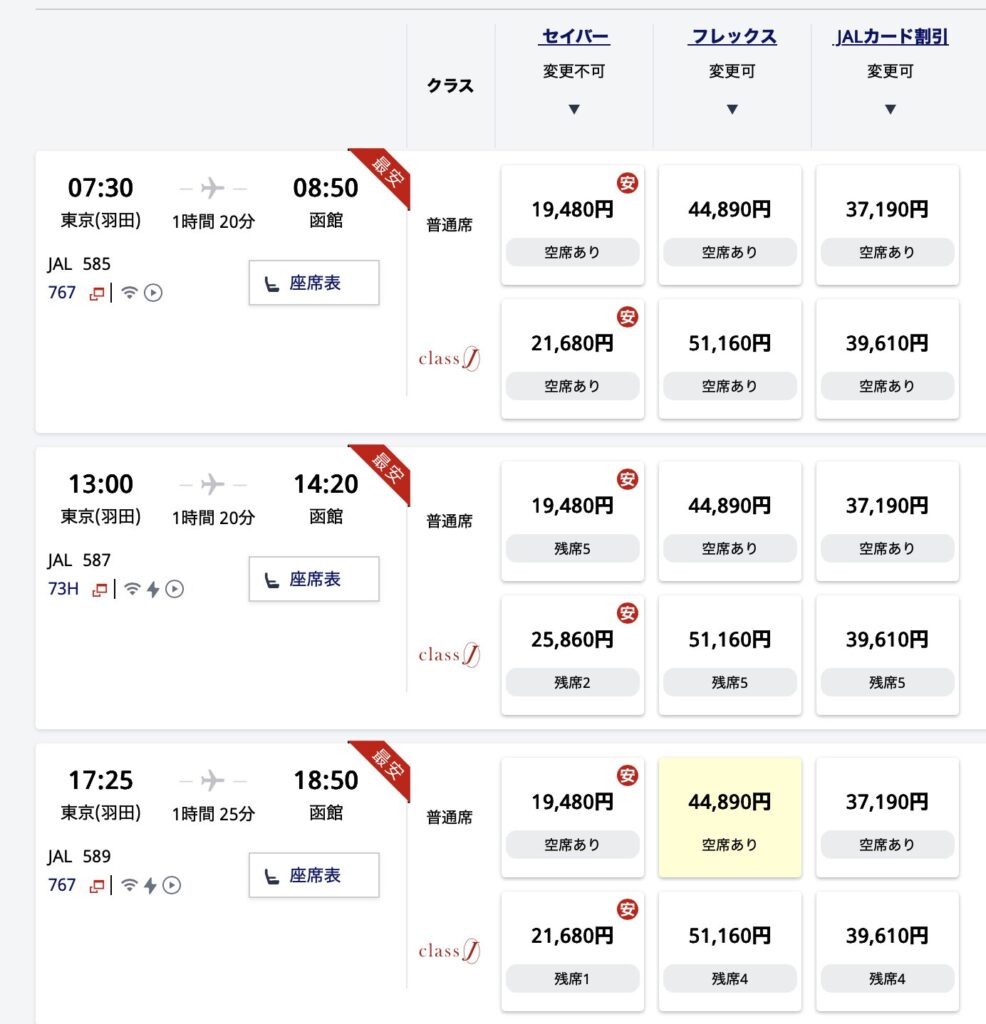Expand the JALカード割引 details arrow
986x1024 pixels.
coord(890,109)
